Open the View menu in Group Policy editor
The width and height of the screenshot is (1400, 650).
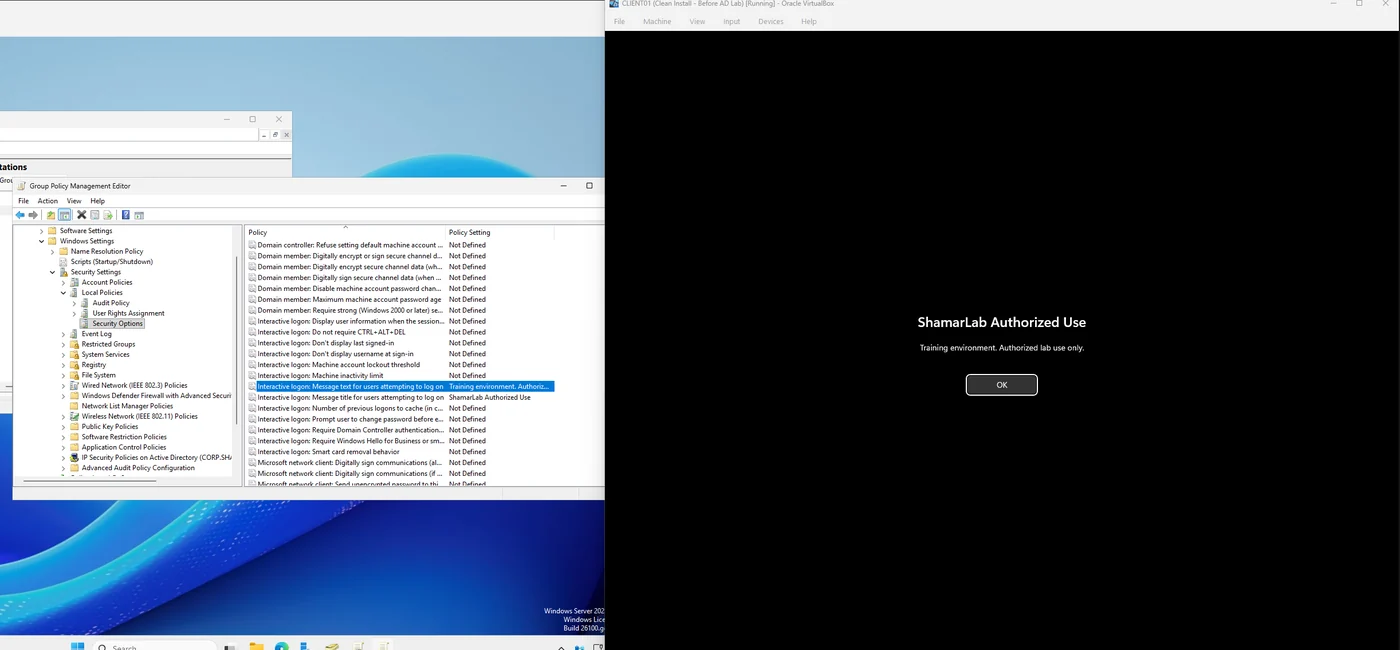[x=74, y=201]
